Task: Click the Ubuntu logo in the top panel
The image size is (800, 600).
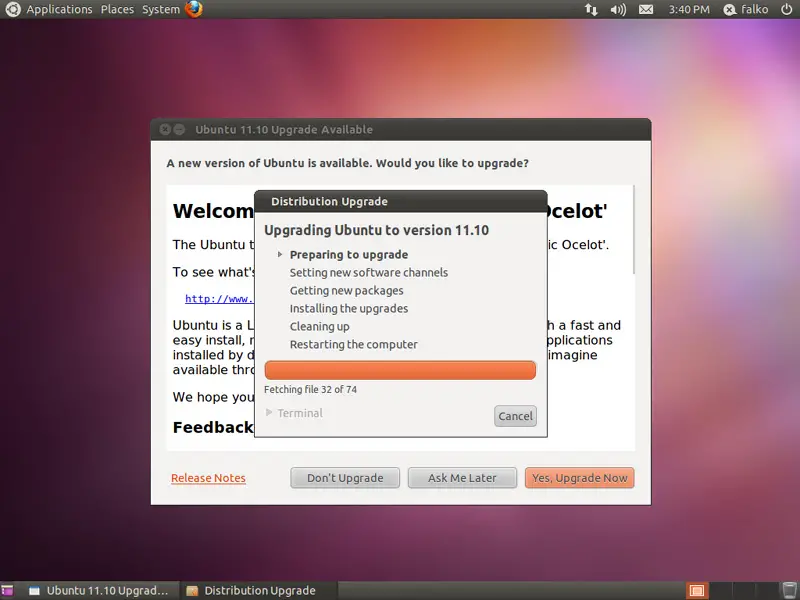Action: pos(13,9)
